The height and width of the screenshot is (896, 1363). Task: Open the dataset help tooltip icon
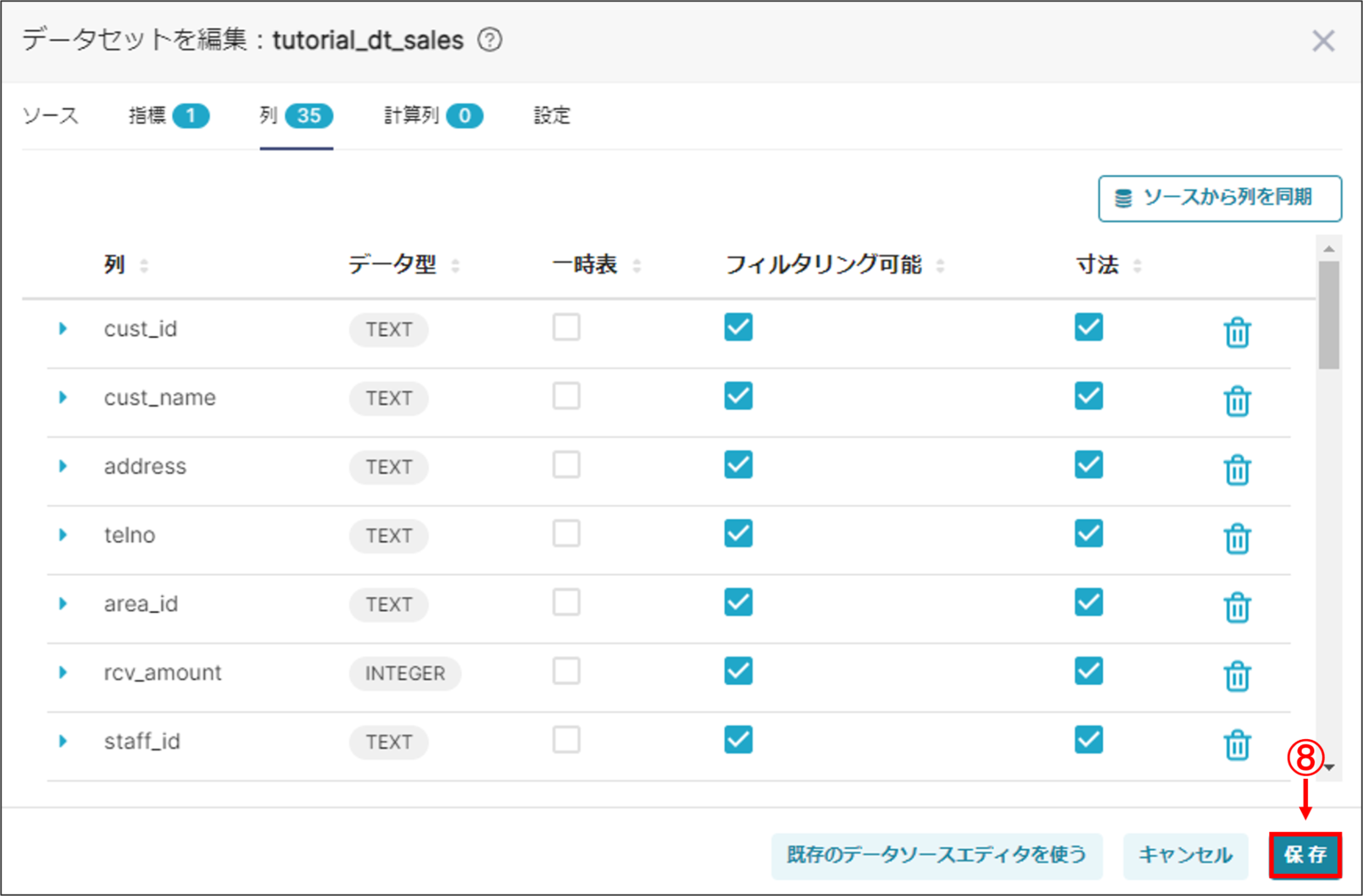[x=489, y=41]
